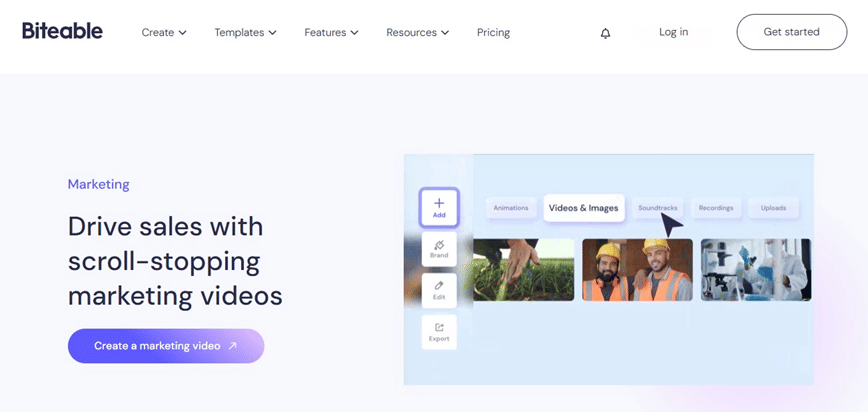The image size is (868, 412).
Task: Select the Brand icon in sidebar
Action: coord(439,249)
